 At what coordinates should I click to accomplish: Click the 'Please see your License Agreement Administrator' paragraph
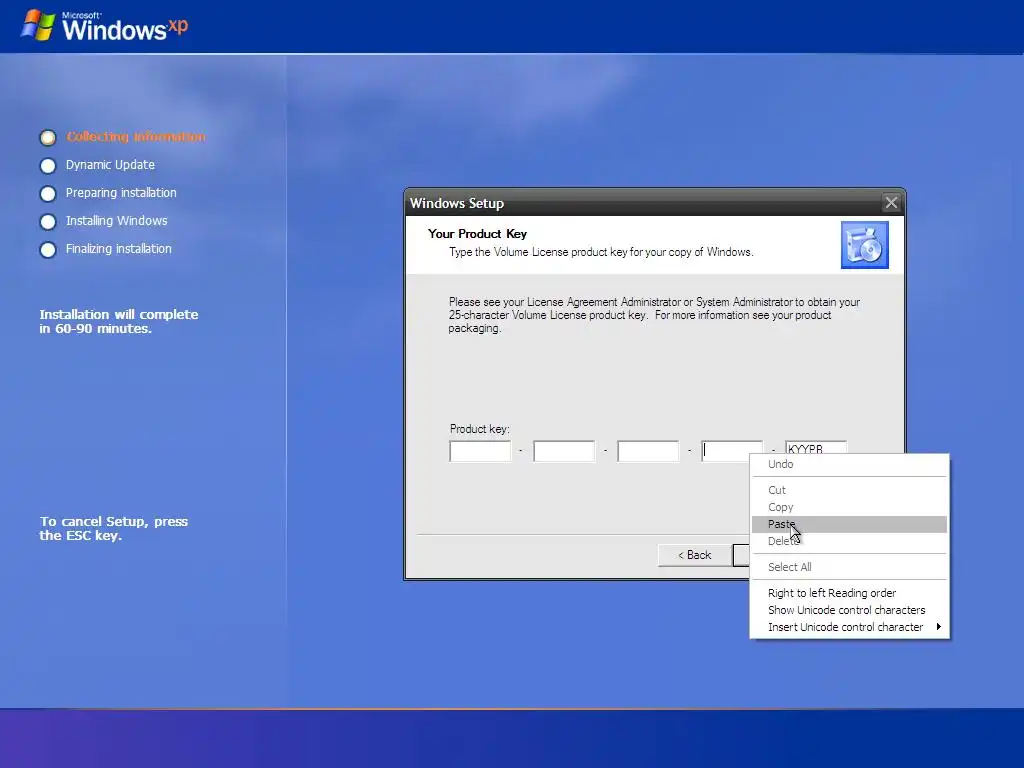[654, 315]
